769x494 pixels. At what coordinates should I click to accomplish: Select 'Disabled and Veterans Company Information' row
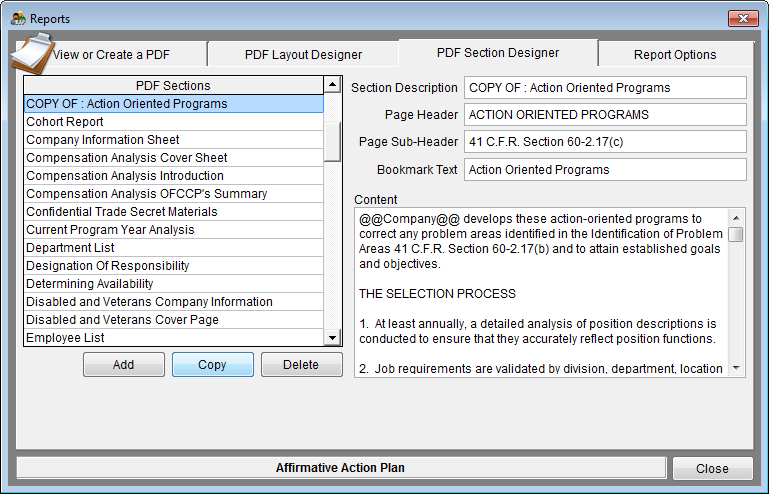[x=173, y=302]
